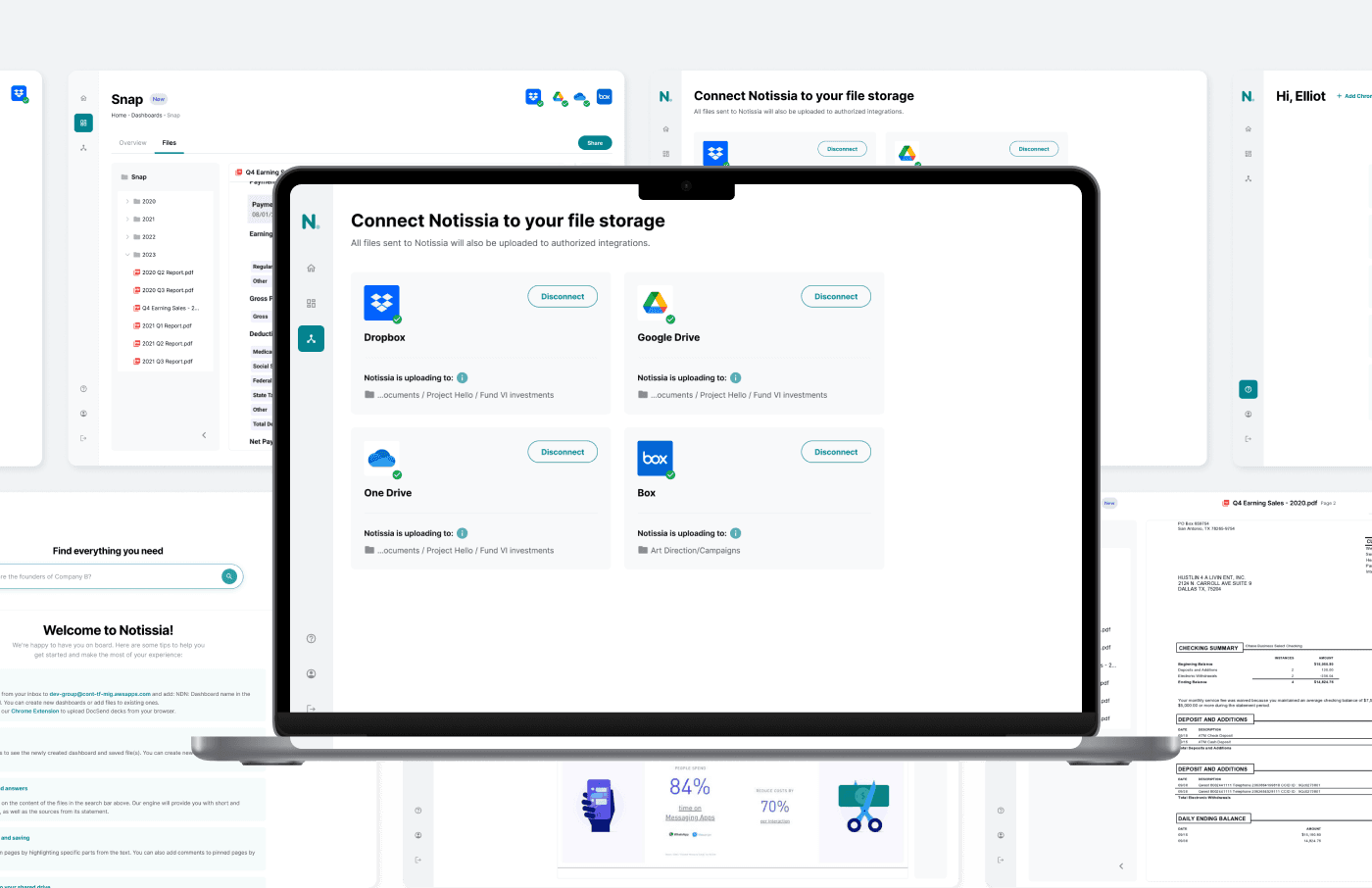Open Box's 'Art Direction/Campaigns' folder path
Screen dimensions: 1372x888
(689, 551)
